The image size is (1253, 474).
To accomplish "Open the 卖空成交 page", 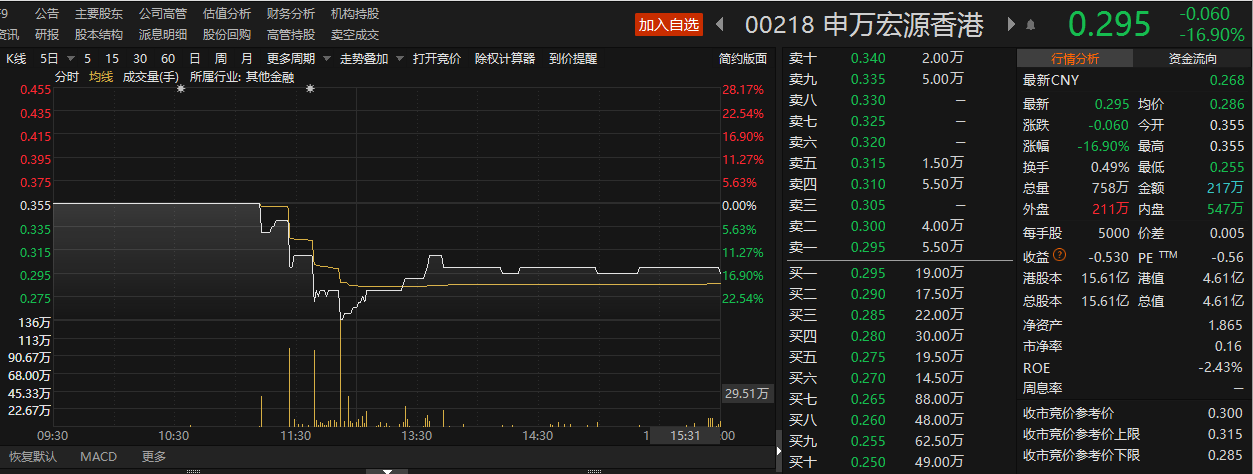I will click(355, 34).
